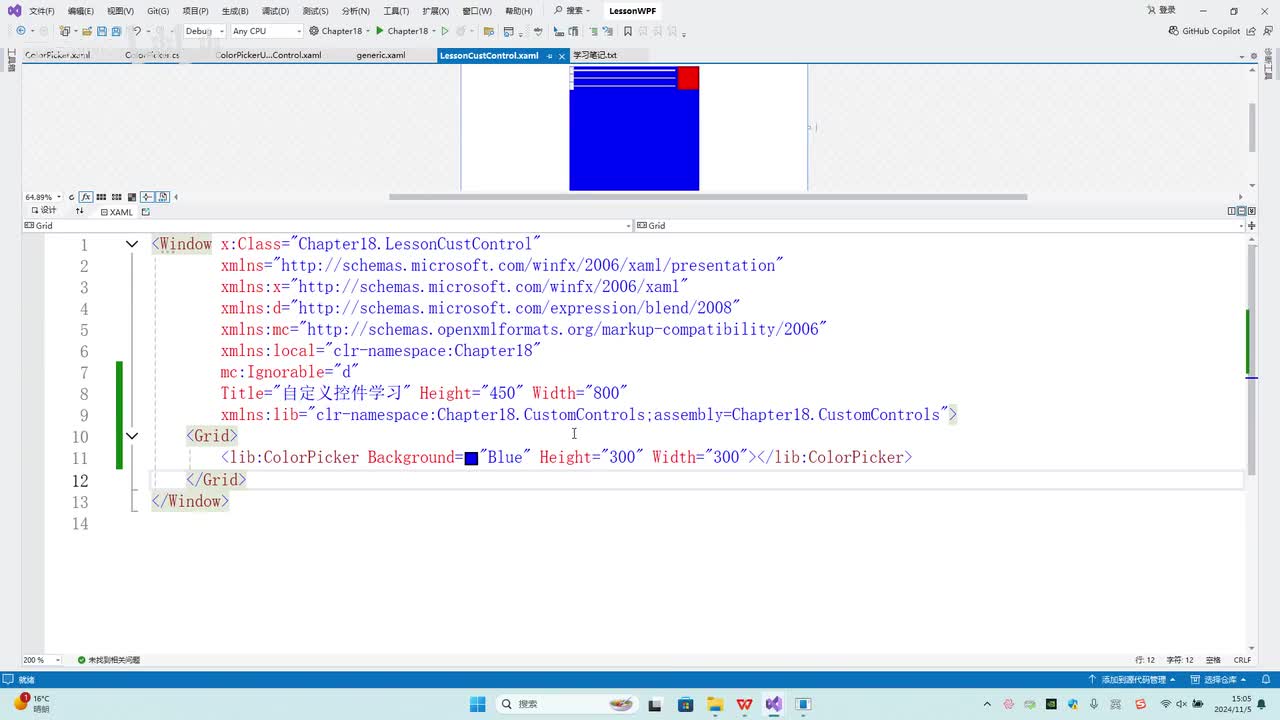This screenshot has height=720, width=1280.
Task: Open the 文件(F) menu
Action: coord(42,11)
